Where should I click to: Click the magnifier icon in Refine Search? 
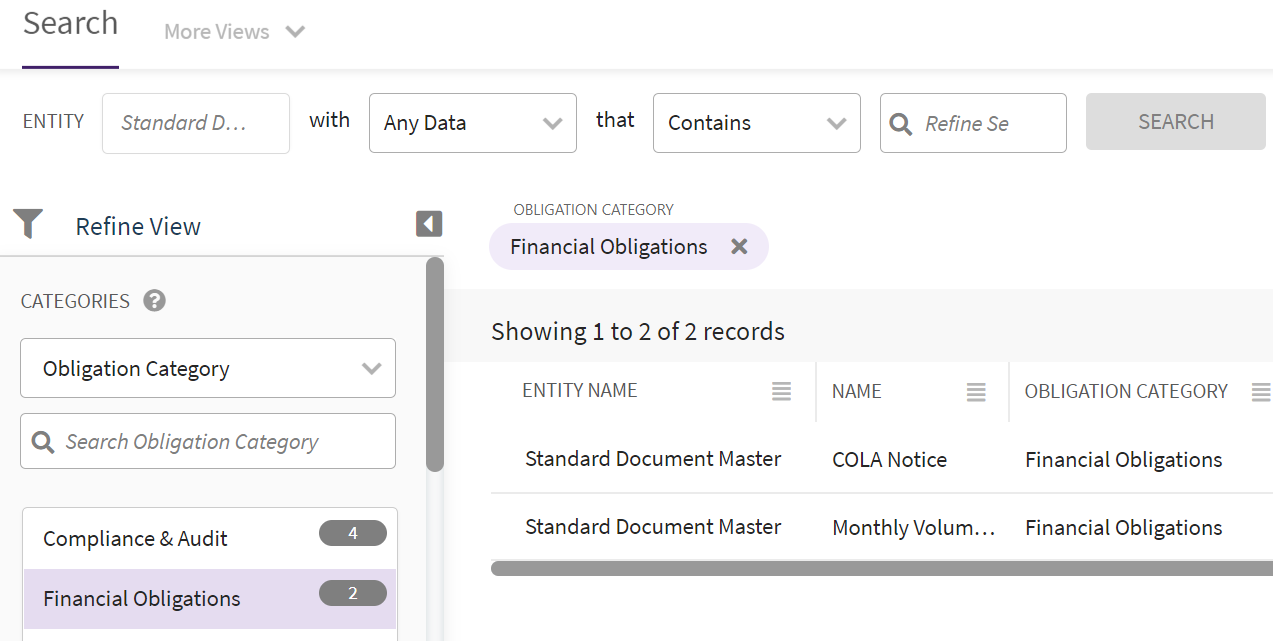pyautogui.click(x=901, y=124)
